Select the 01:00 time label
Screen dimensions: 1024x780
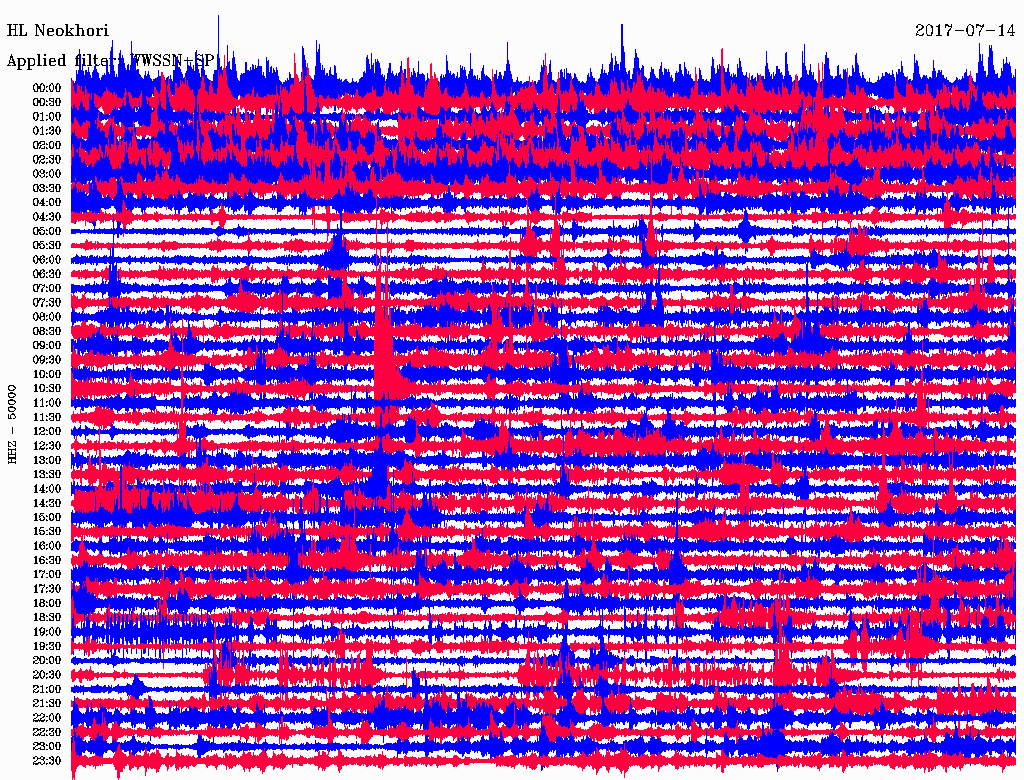coord(47,117)
